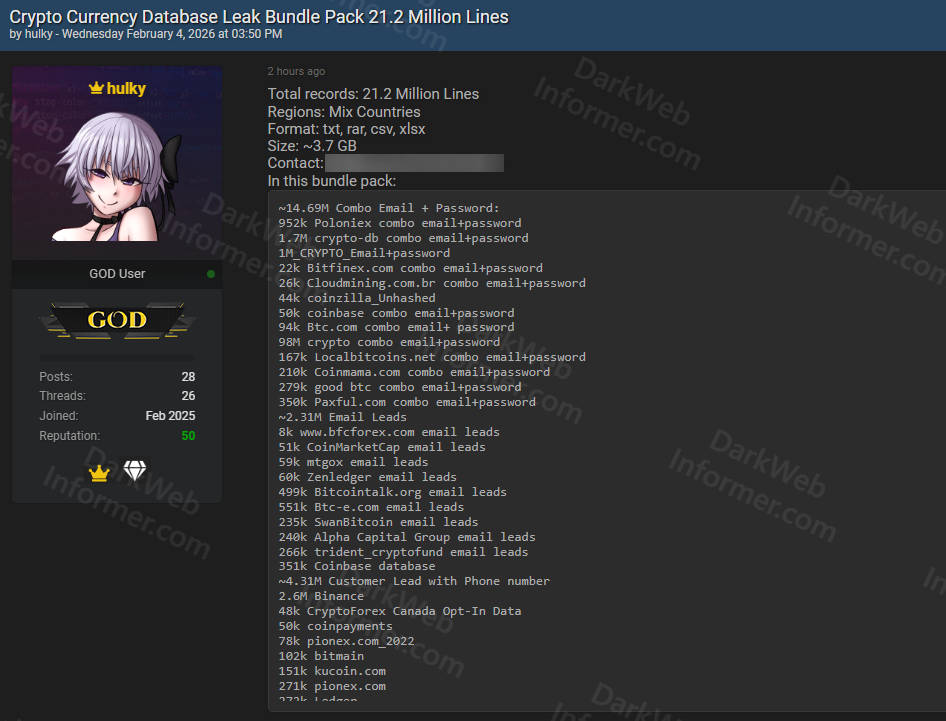This screenshot has height=721, width=946.
Task: Click the thread title heading
Action: tap(259, 17)
